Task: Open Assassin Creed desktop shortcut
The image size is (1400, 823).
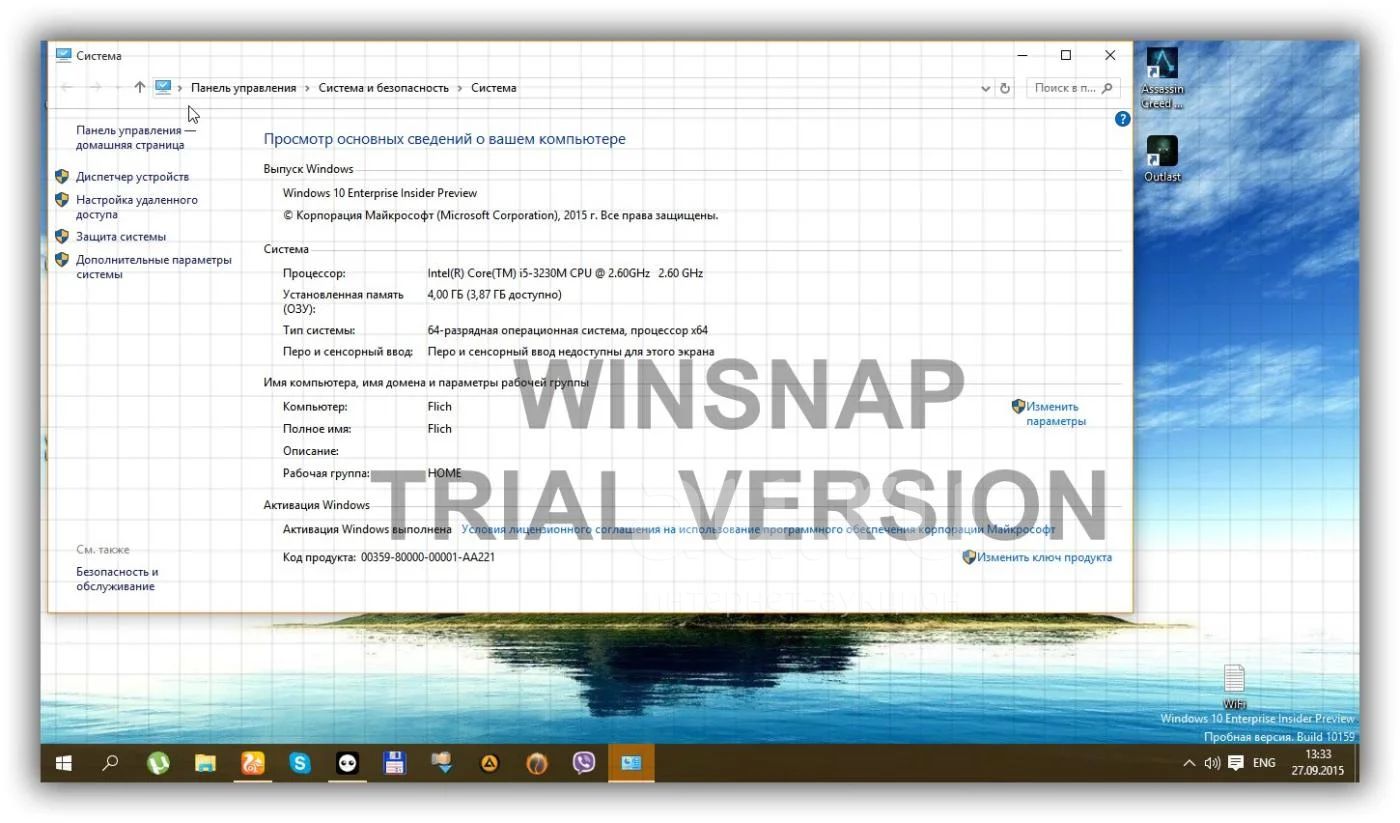Action: (x=1162, y=78)
